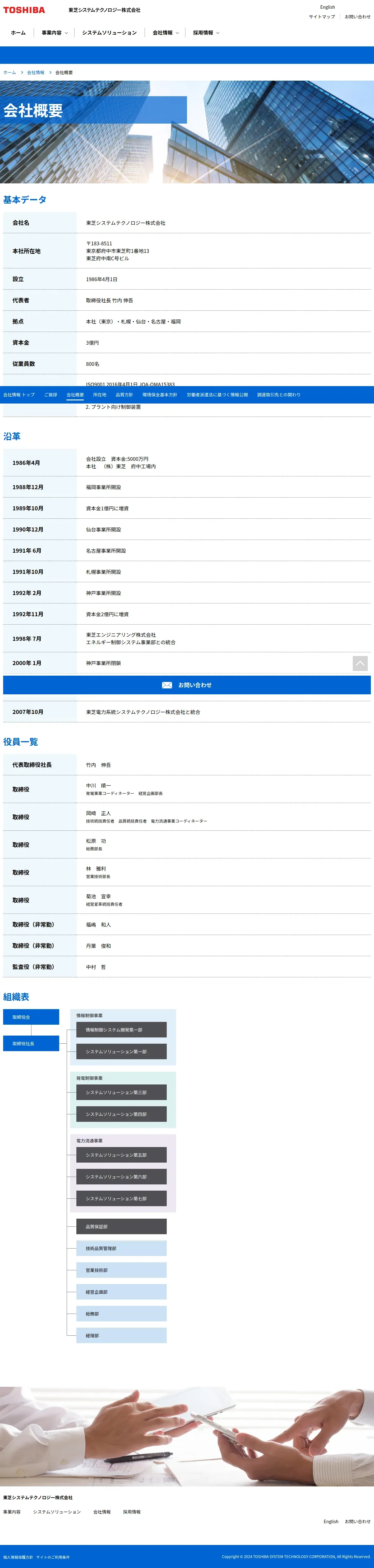
Task: Open 個人情報保護方針 footer link
Action: (x=18, y=1557)
